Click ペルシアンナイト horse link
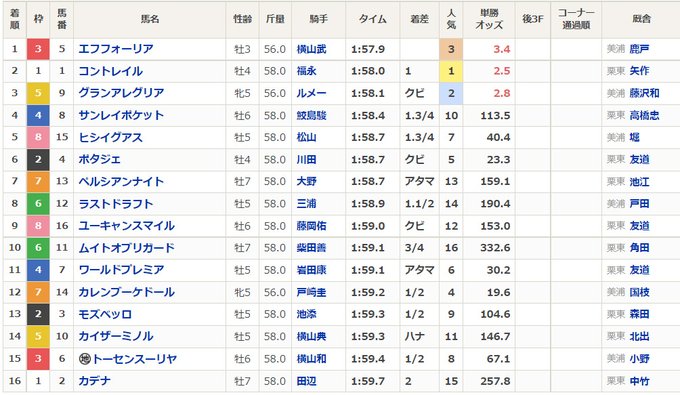The height and width of the screenshot is (395, 680). click(x=121, y=182)
